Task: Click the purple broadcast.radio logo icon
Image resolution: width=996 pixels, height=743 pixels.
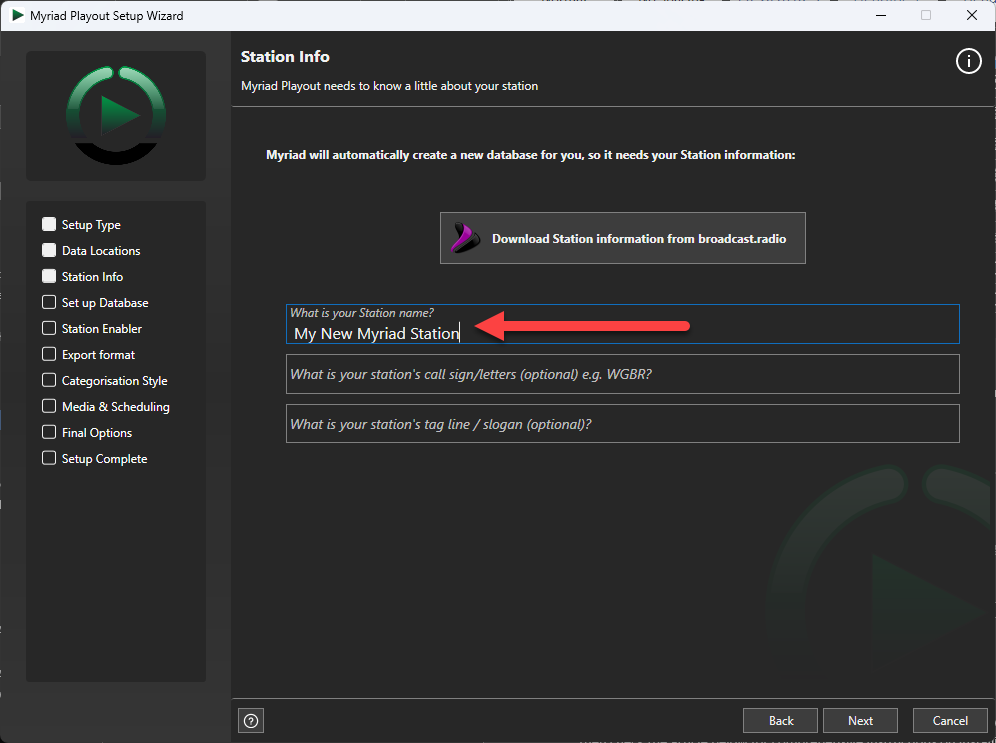Action: [x=465, y=238]
